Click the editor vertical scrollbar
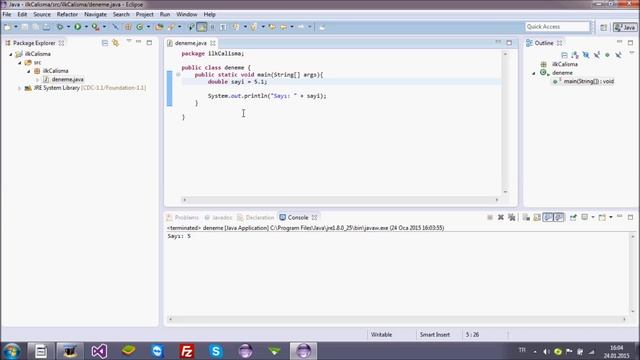640x360 pixels. pyautogui.click(x=505, y=122)
